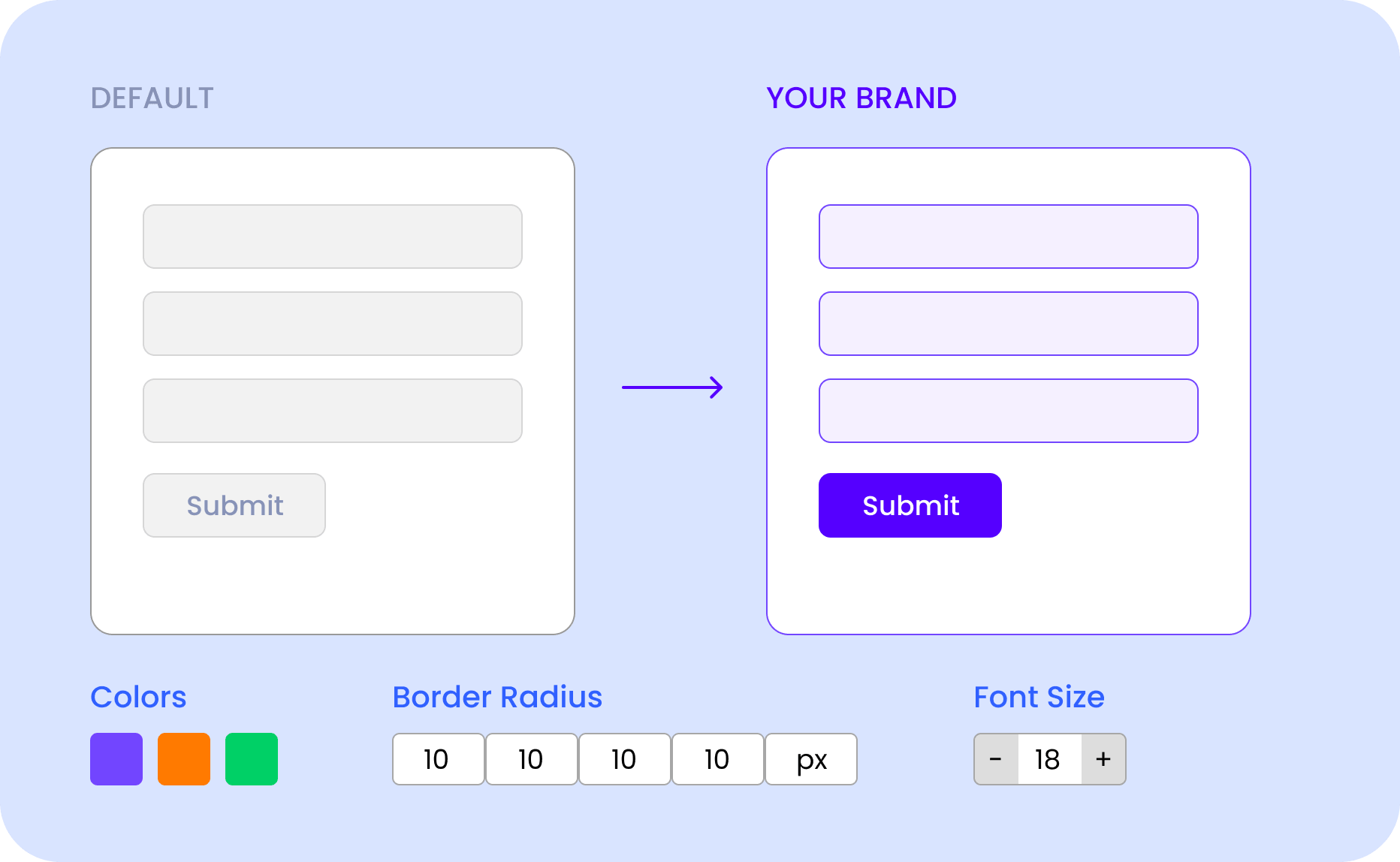Decrease font size with minus button
This screenshot has height=862, width=1400.
[x=996, y=759]
